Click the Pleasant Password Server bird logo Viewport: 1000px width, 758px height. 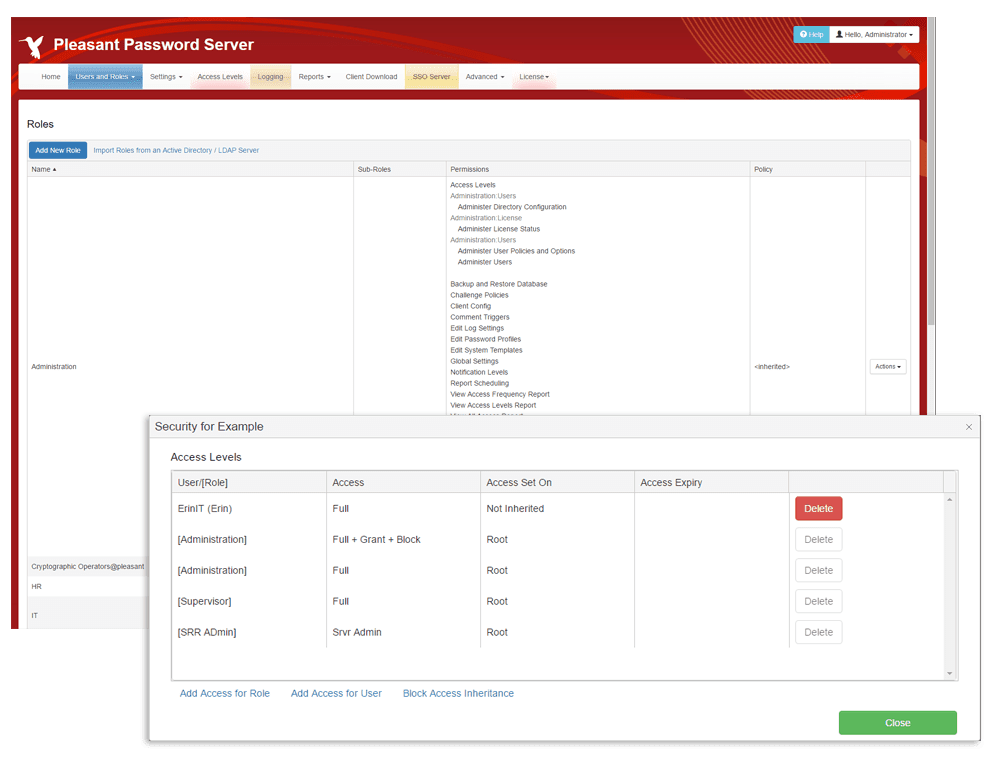click(32, 46)
